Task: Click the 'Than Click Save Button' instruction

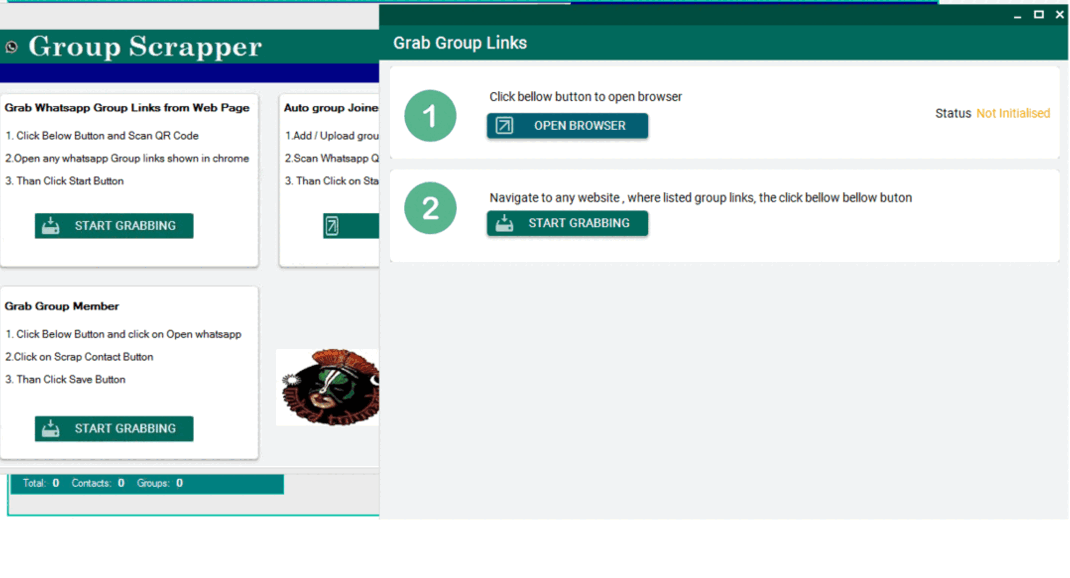Action: coord(65,379)
